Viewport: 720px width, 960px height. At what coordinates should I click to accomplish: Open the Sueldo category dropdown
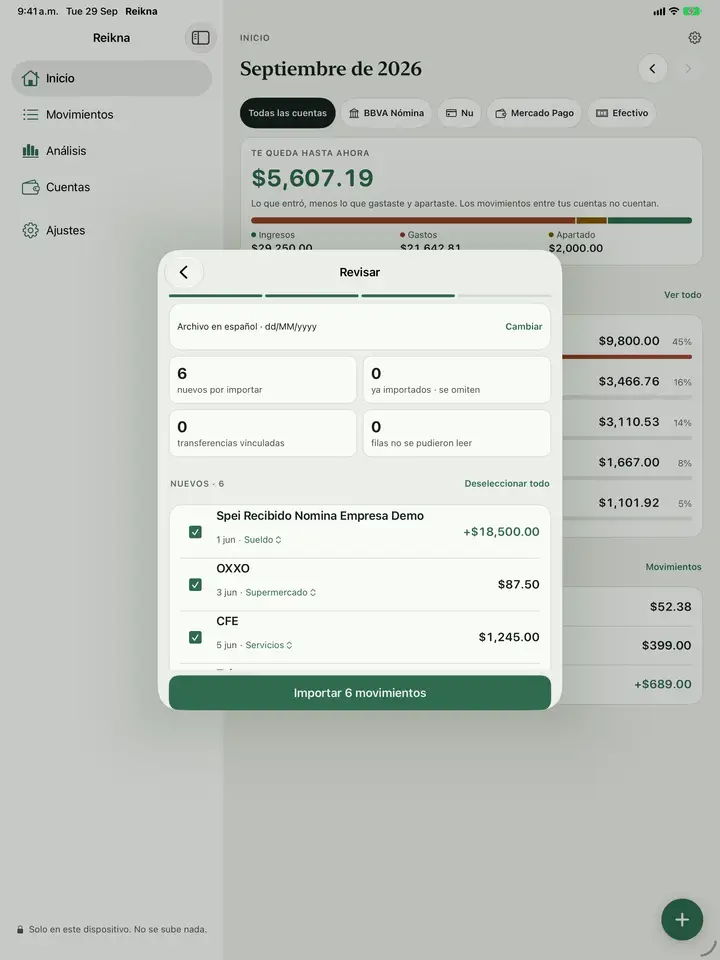tap(263, 540)
